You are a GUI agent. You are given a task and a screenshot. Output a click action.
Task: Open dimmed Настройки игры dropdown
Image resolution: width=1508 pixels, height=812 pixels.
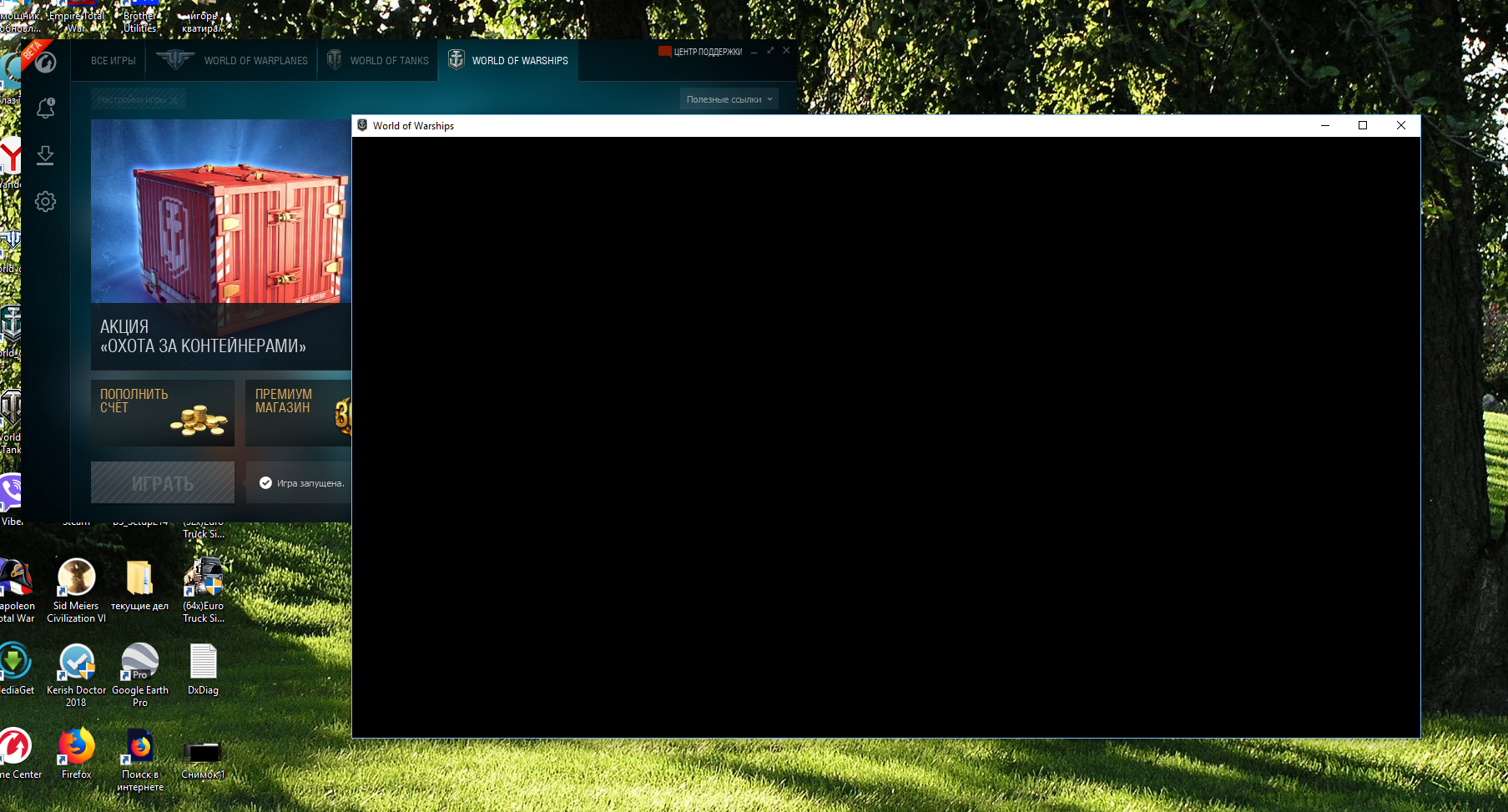tap(139, 99)
